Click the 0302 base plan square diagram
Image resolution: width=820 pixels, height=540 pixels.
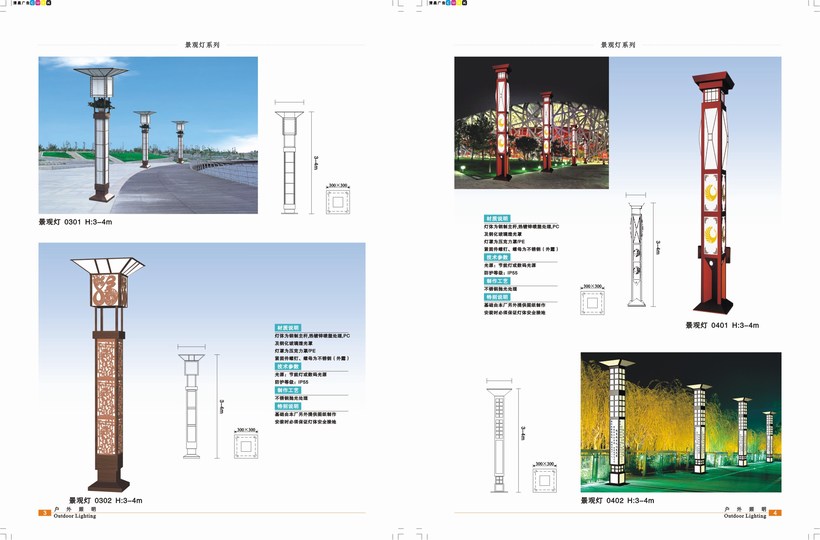point(246,443)
